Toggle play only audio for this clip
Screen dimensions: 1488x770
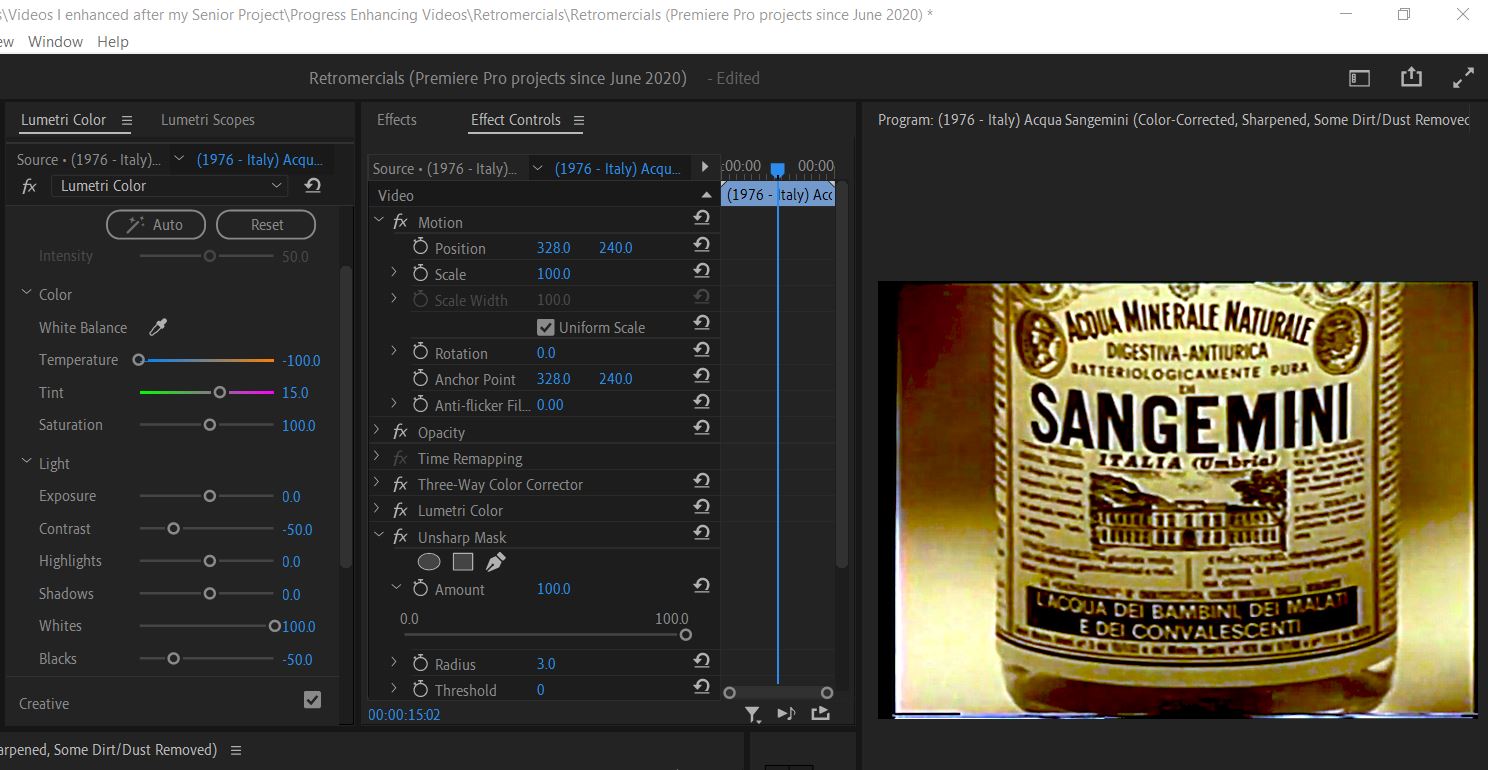pyautogui.click(x=786, y=713)
